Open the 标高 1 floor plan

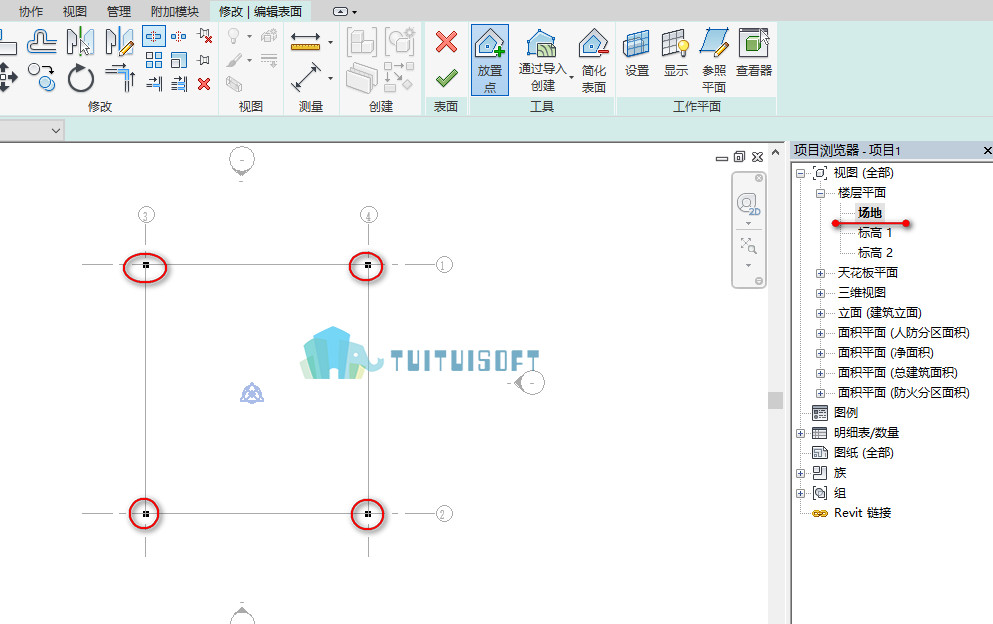875,232
